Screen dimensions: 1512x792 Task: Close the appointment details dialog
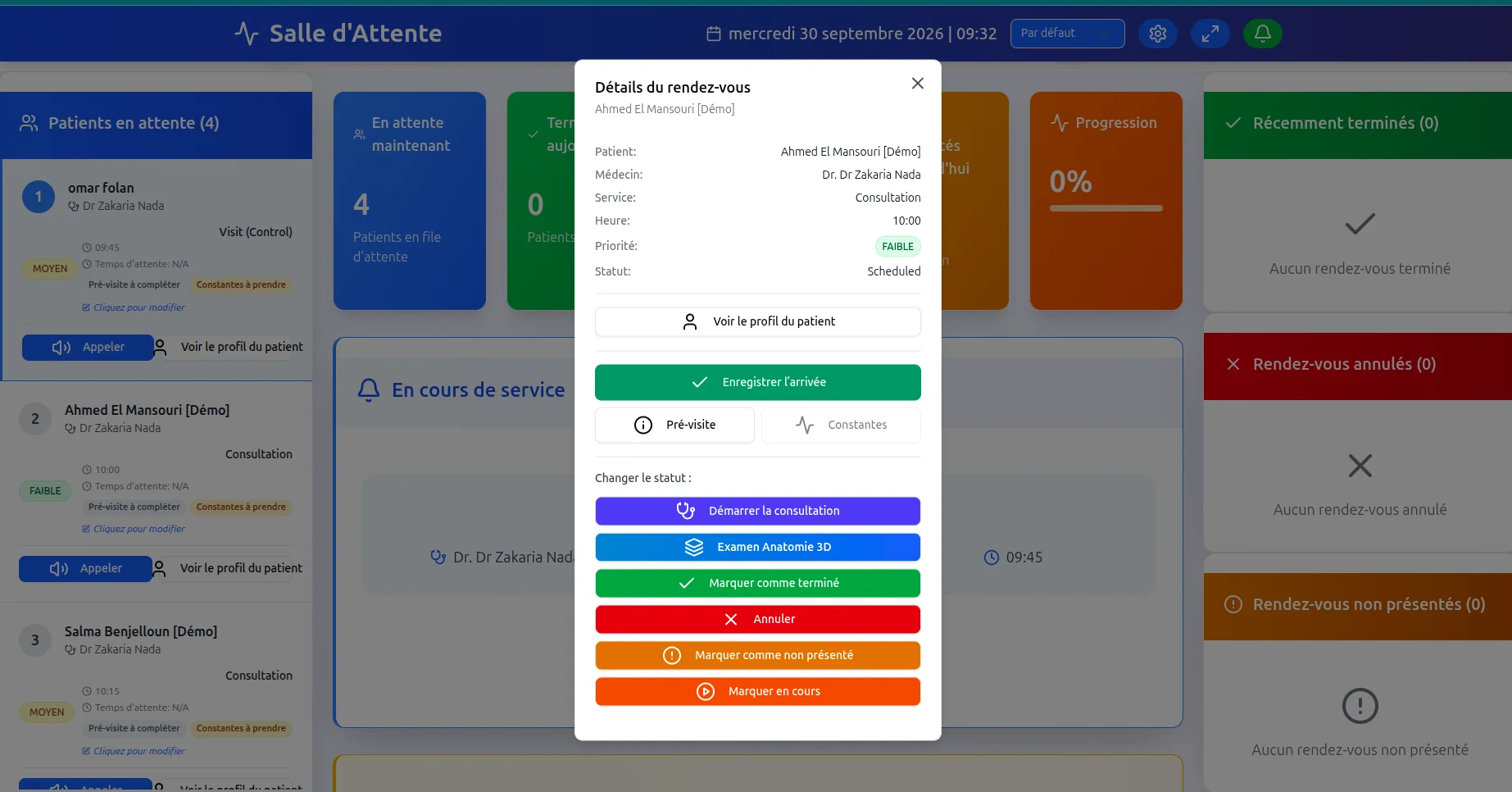pos(917,84)
